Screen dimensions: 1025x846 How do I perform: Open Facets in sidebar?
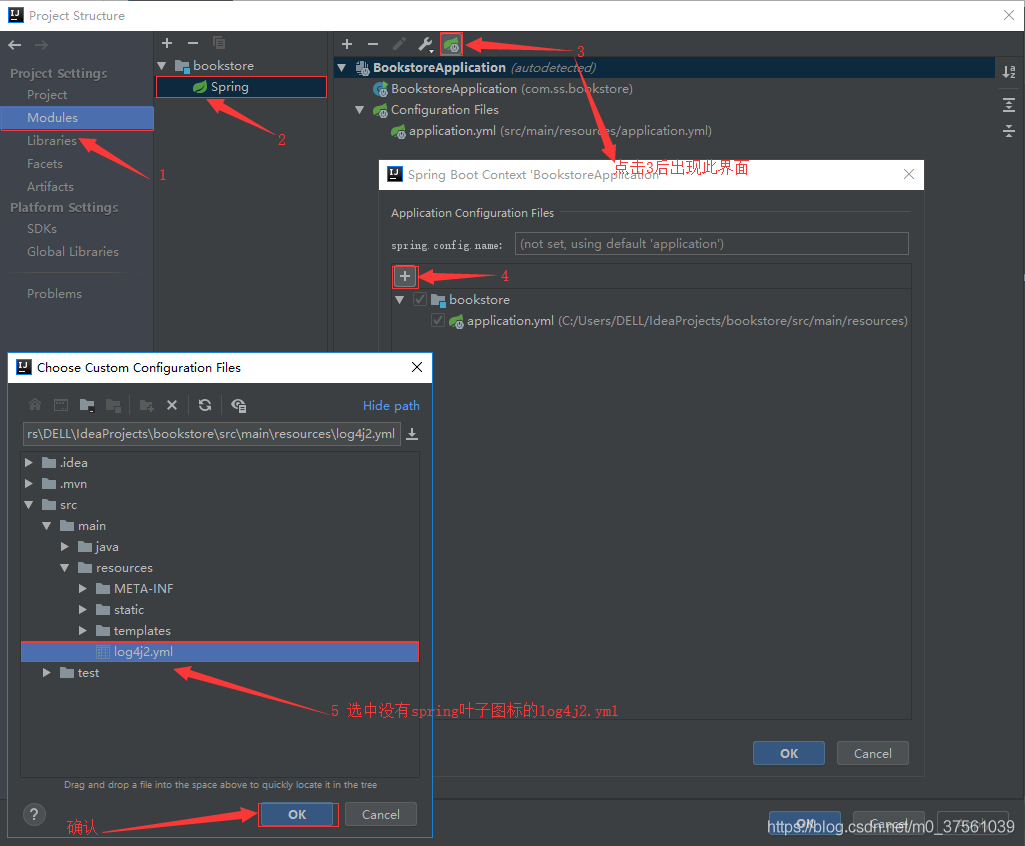click(44, 163)
